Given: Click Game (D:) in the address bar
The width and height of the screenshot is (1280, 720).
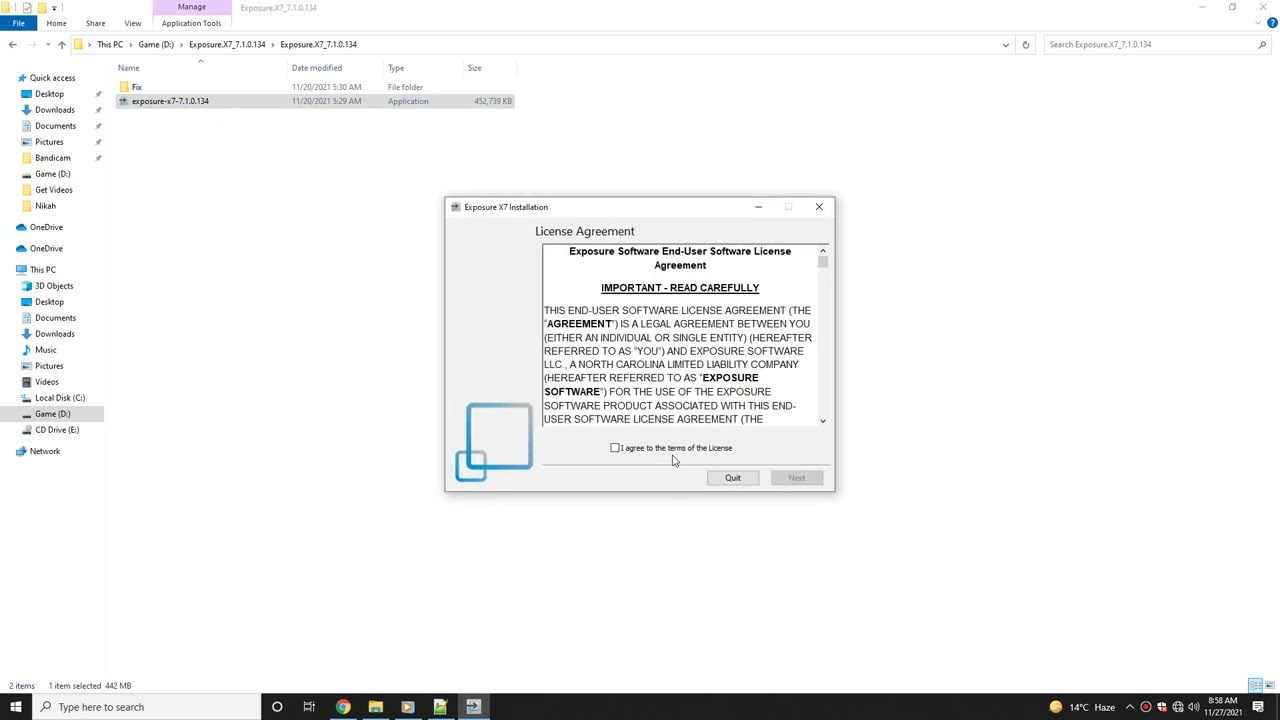Looking at the screenshot, I should pyautogui.click(x=156, y=44).
